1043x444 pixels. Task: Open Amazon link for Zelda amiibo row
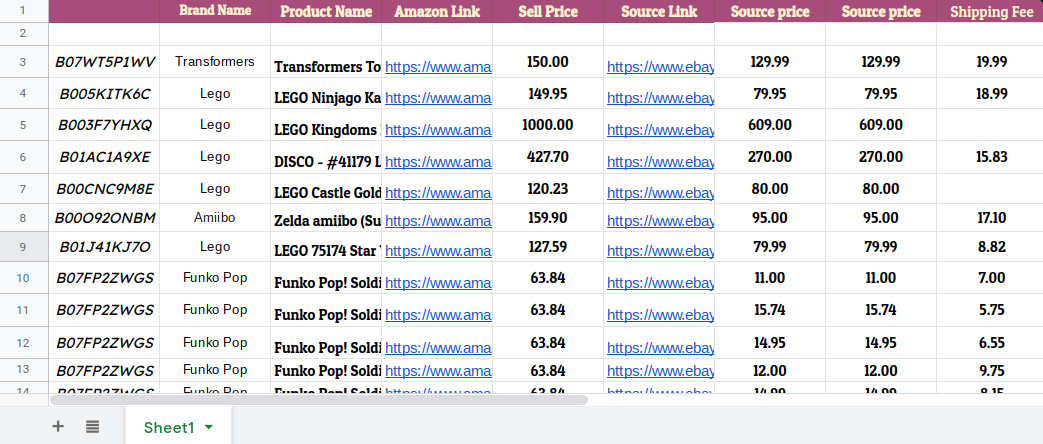coord(438,221)
